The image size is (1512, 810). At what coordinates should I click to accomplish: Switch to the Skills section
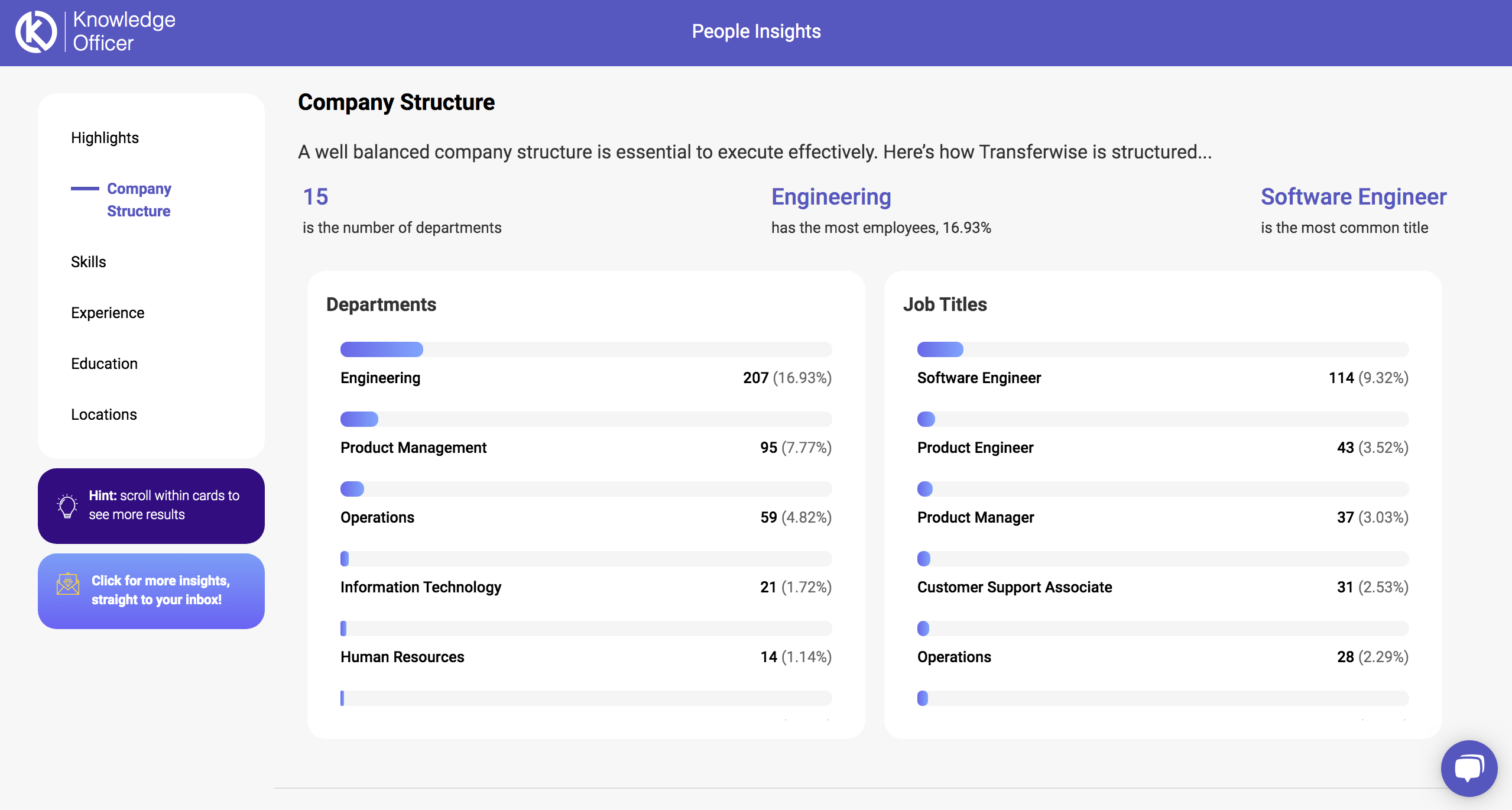(88, 261)
